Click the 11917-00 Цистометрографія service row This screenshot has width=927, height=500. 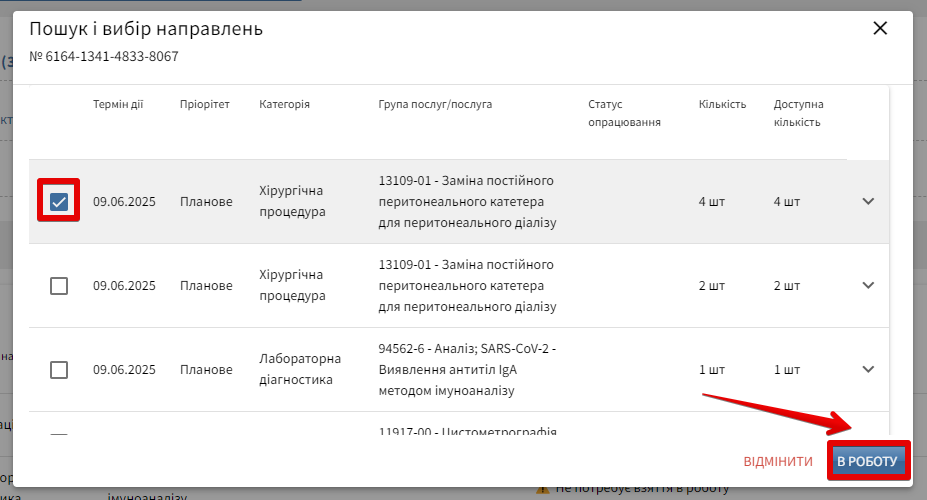coord(466,432)
